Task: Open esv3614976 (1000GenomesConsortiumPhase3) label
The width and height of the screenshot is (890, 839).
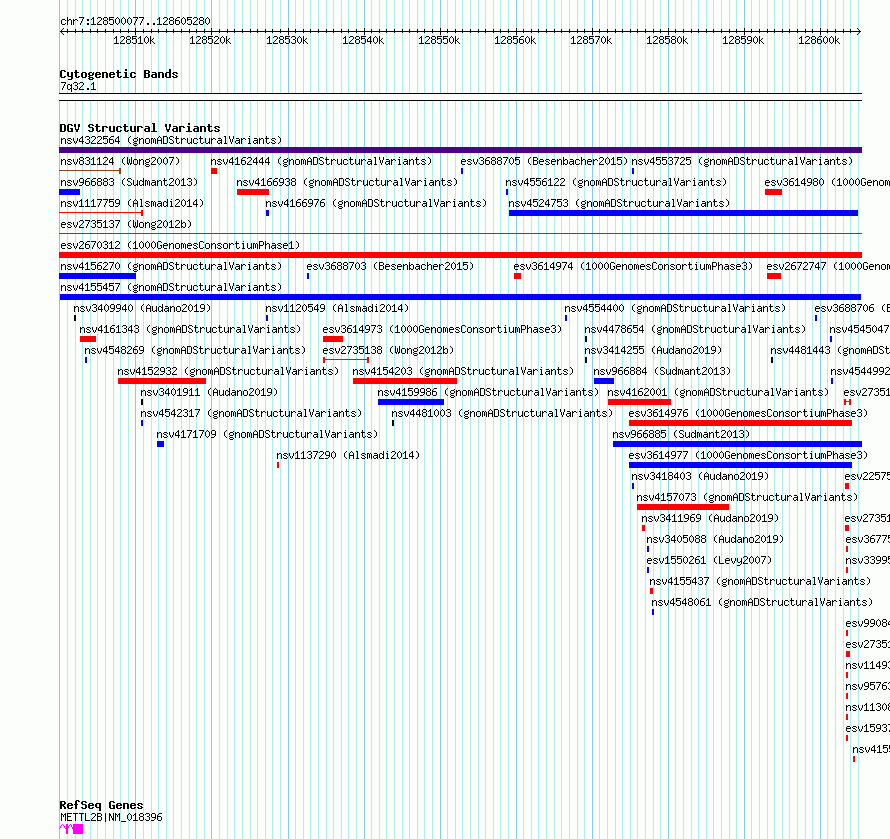Action: pyautogui.click(x=748, y=413)
